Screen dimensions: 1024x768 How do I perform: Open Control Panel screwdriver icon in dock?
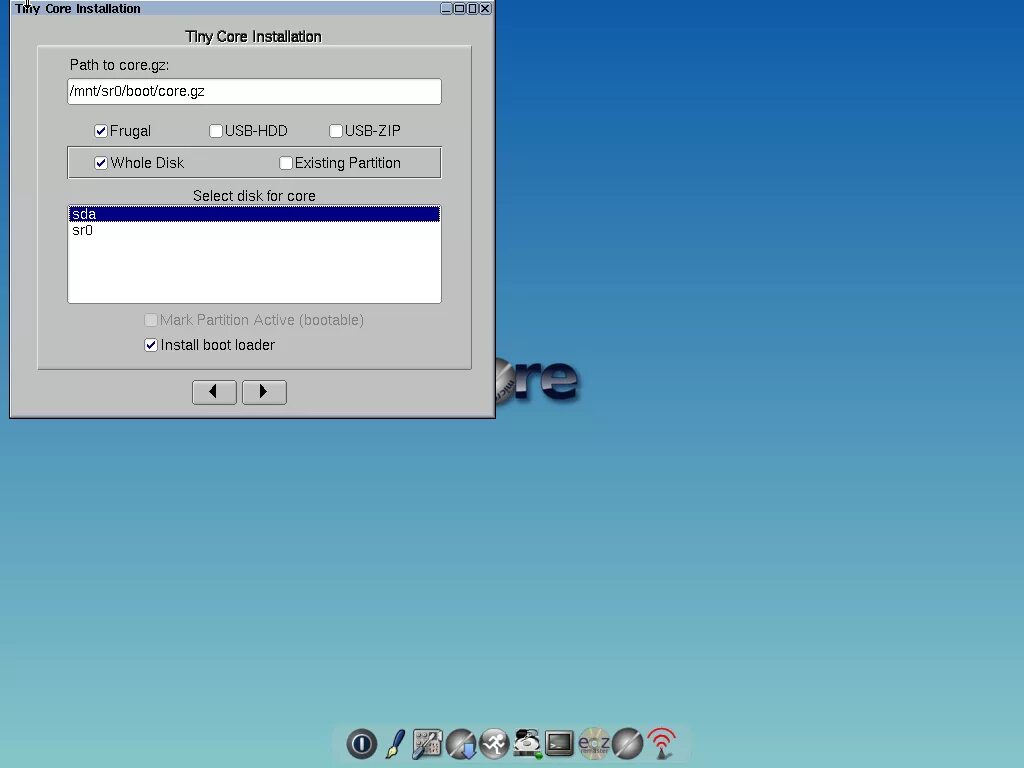point(427,744)
